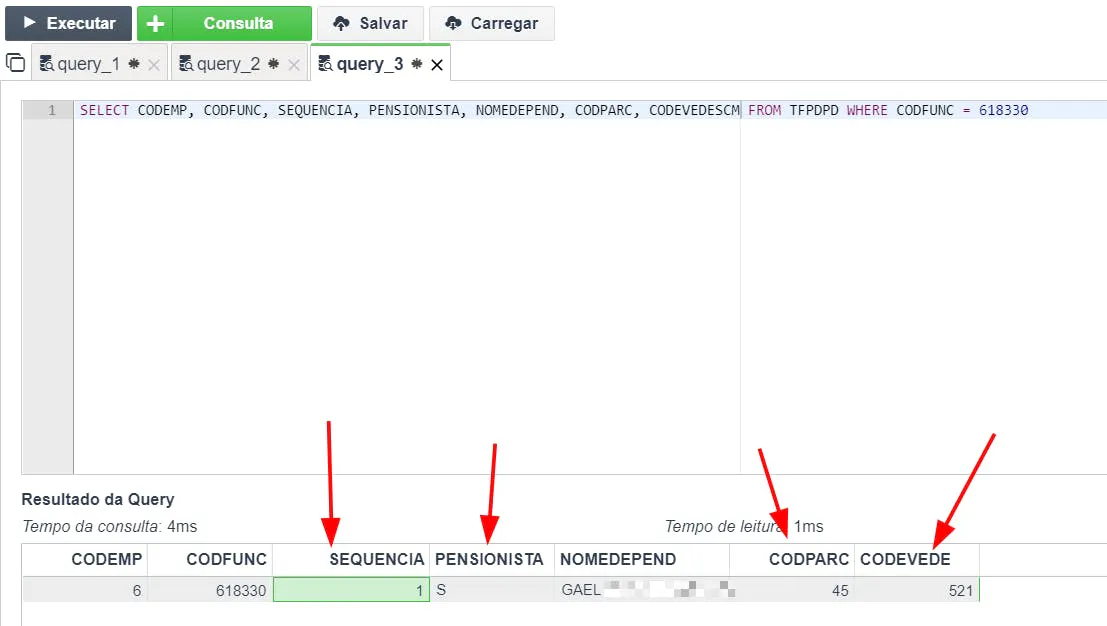This screenshot has height=626, width=1107.
Task: Click the Executar button to run query
Action: pos(68,23)
